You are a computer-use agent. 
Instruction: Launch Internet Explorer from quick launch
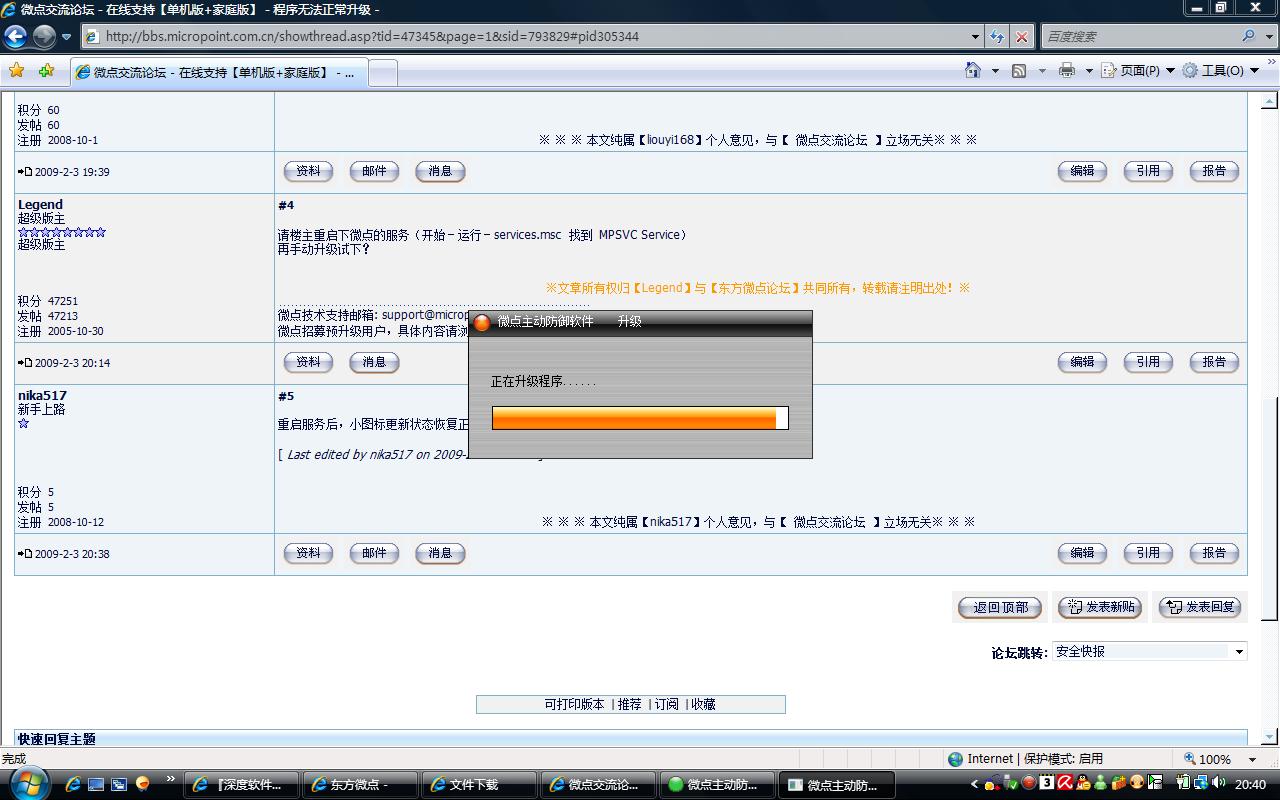click(x=72, y=785)
